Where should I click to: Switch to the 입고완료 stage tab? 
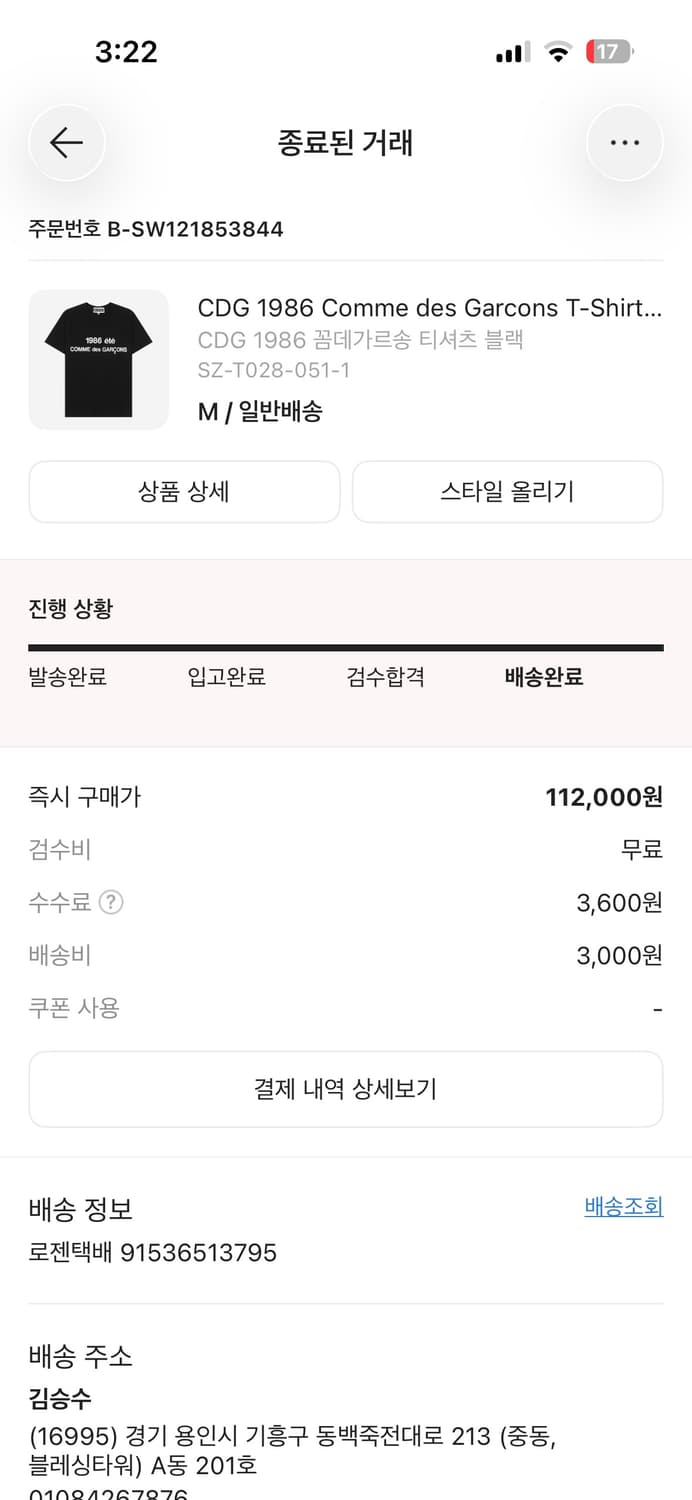point(228,677)
